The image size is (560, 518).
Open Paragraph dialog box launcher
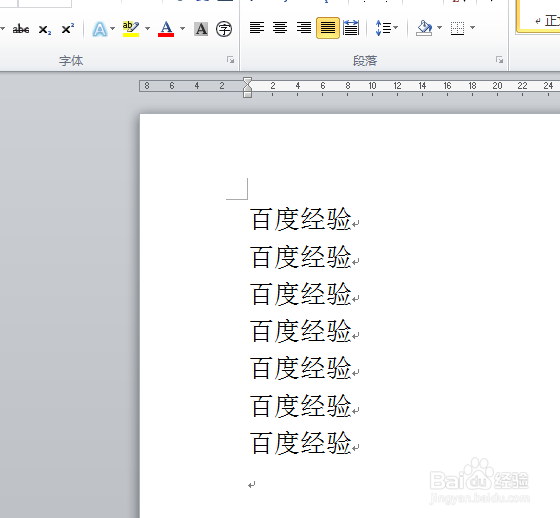(x=499, y=60)
